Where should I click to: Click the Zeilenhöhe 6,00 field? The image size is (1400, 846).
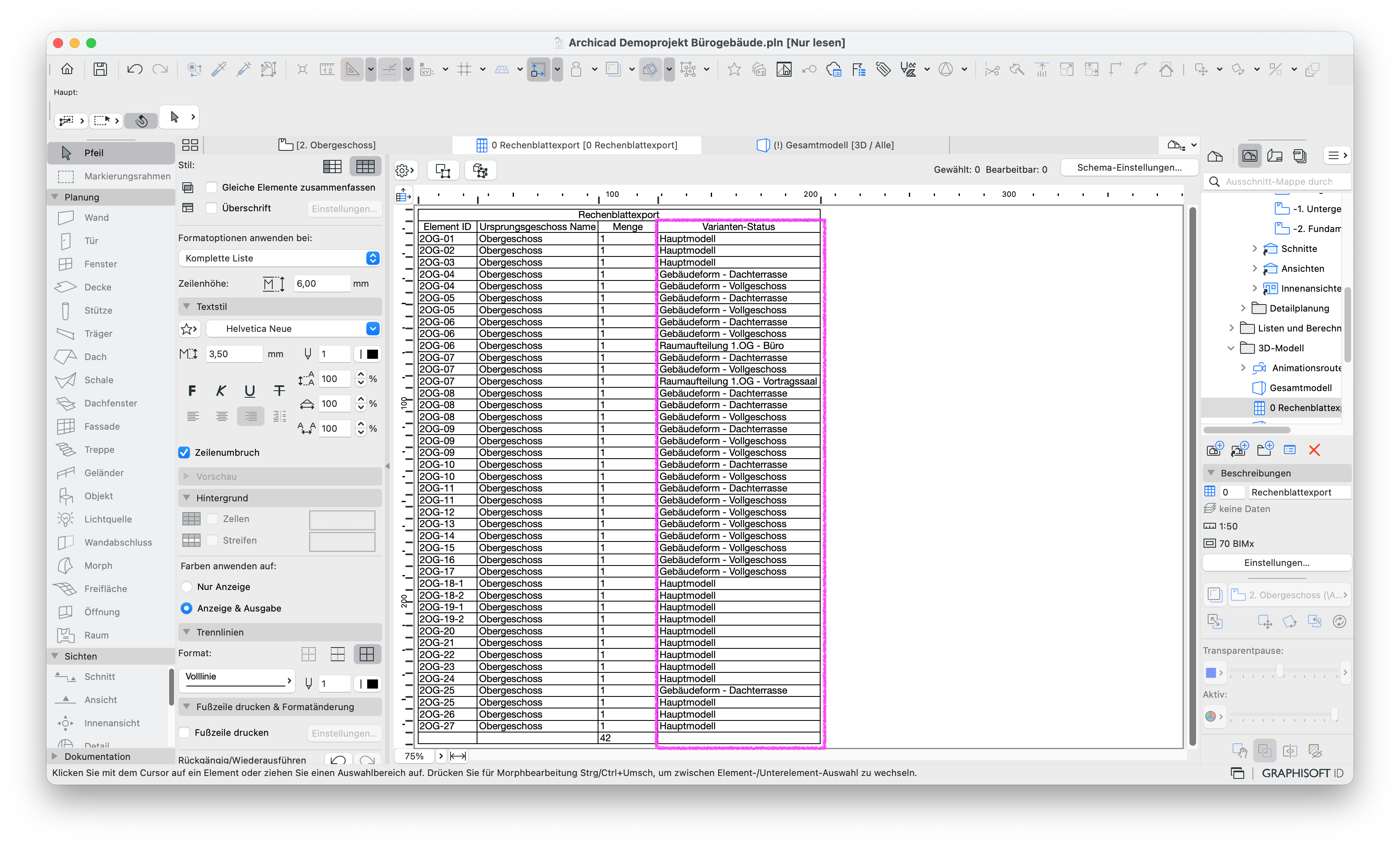[x=322, y=283]
